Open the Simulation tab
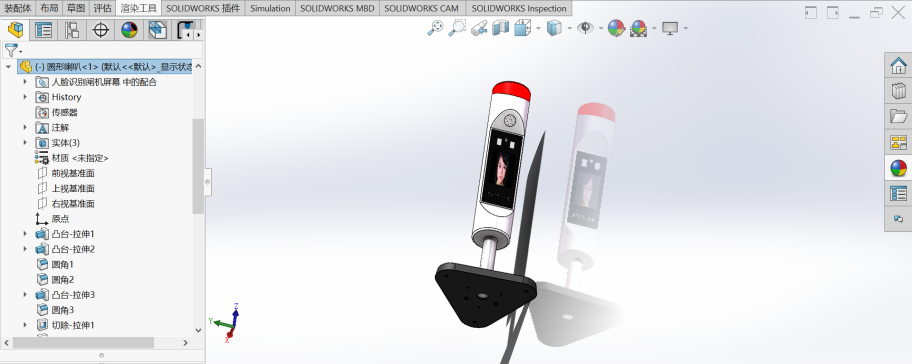This screenshot has height=364, width=912. point(270,8)
